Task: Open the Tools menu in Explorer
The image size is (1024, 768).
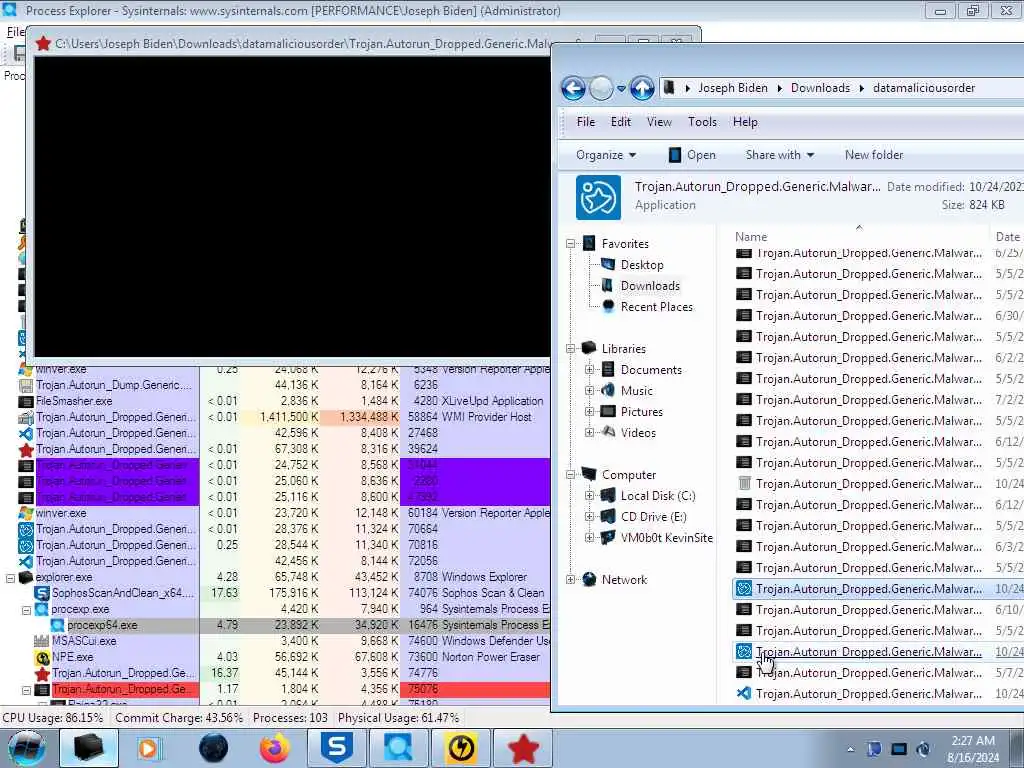Action: point(702,121)
